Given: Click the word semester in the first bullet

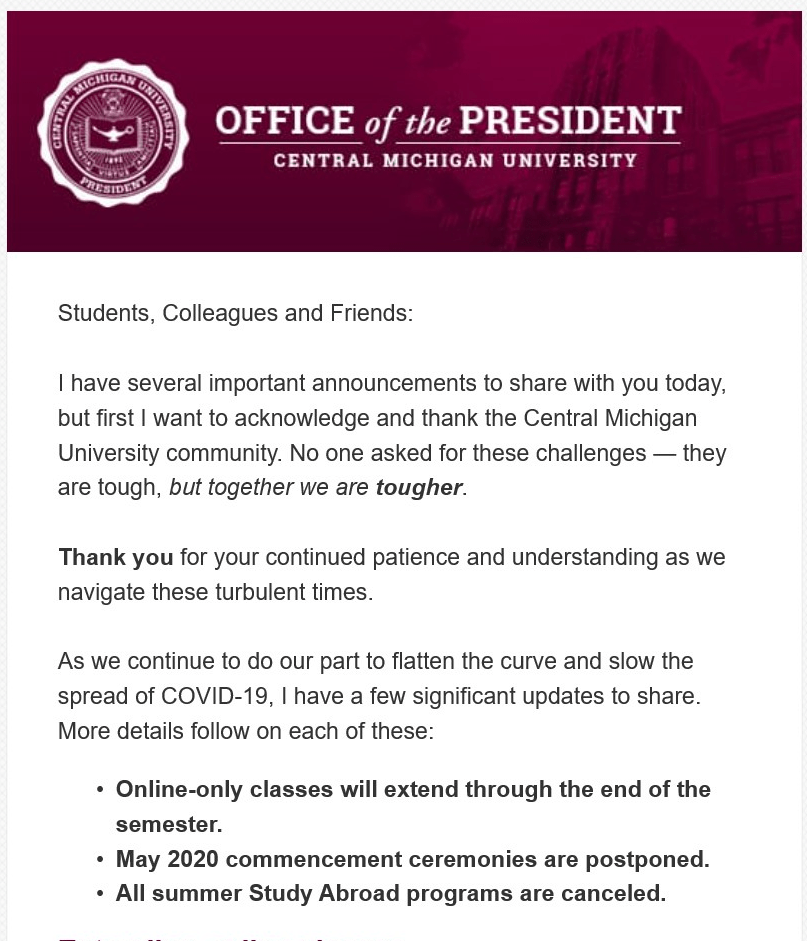Looking at the screenshot, I should [x=166, y=824].
